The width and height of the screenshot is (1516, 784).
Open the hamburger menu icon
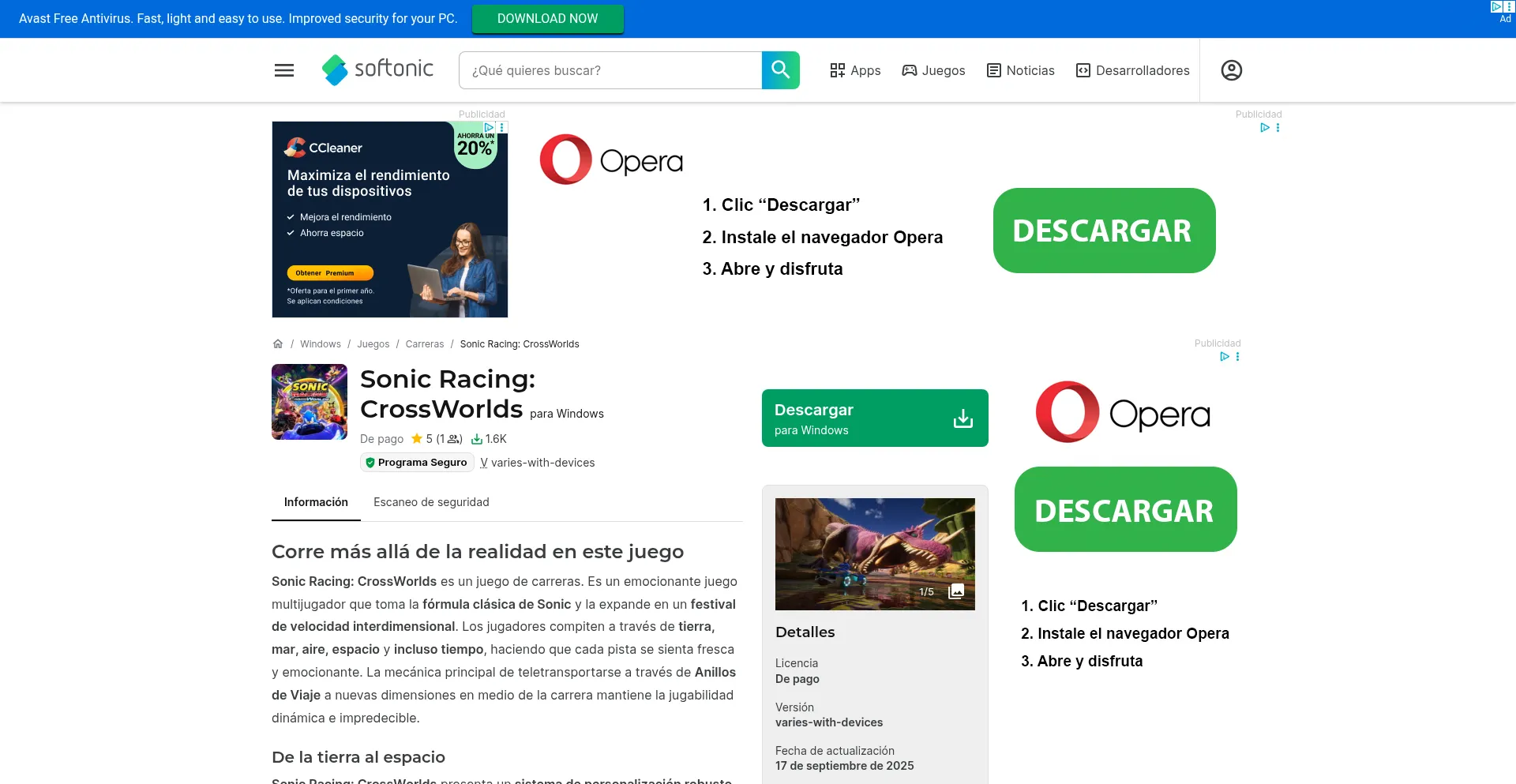[284, 70]
